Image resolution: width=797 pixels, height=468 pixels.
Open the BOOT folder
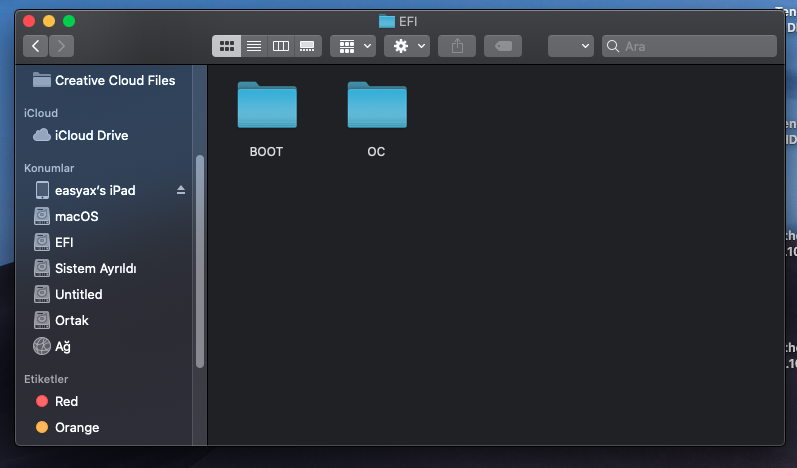(266, 106)
